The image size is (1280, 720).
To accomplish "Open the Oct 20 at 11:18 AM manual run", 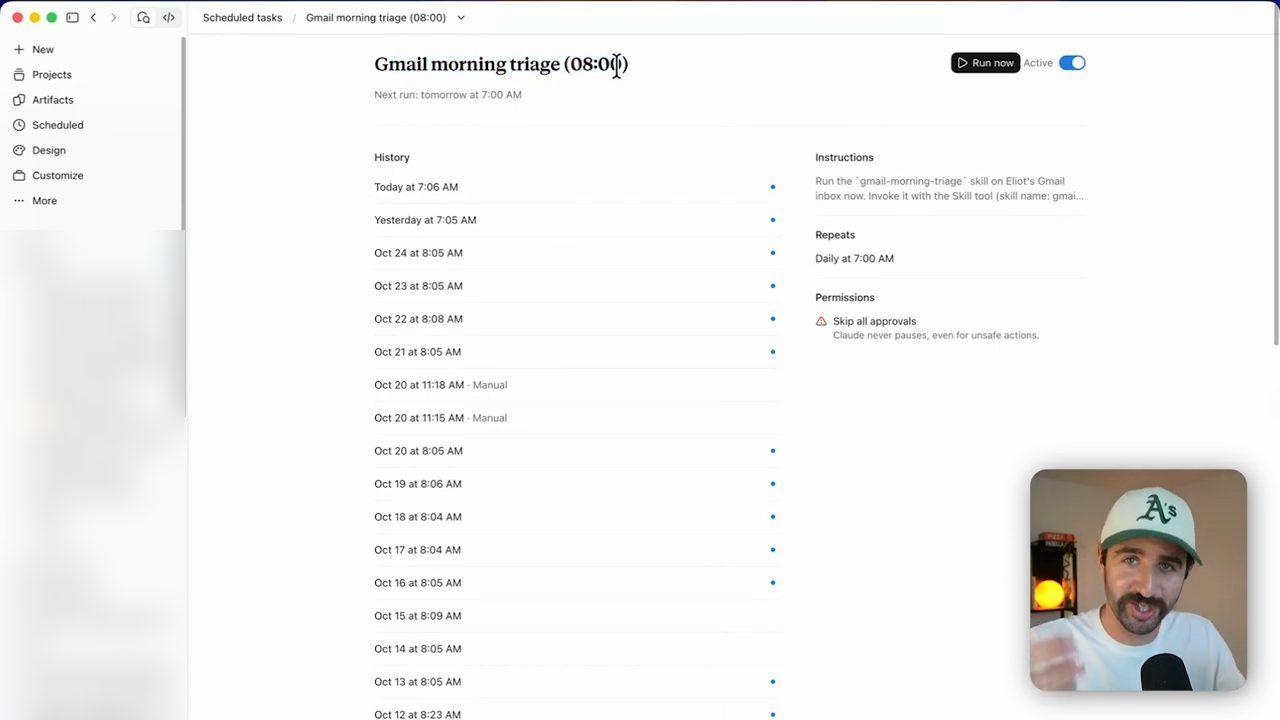I will tap(577, 385).
